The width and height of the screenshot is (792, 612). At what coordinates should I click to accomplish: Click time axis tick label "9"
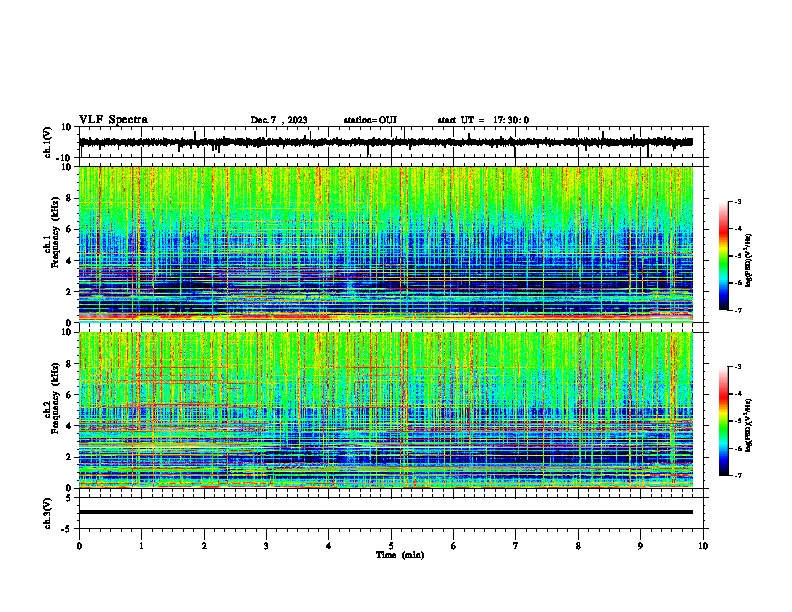(640, 546)
